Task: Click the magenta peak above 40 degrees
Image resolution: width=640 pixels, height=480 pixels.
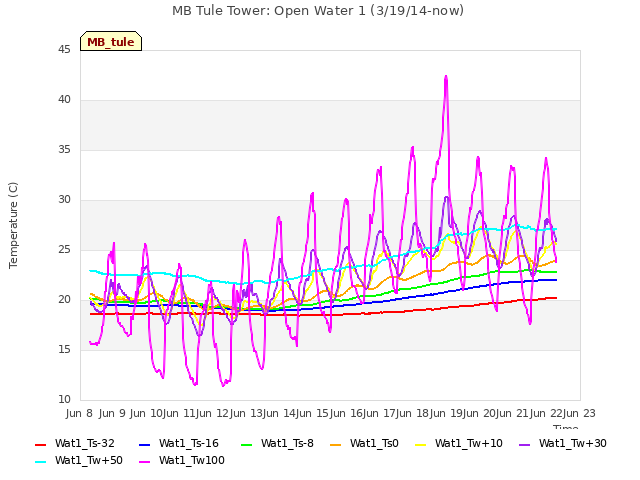Action: [x=446, y=78]
